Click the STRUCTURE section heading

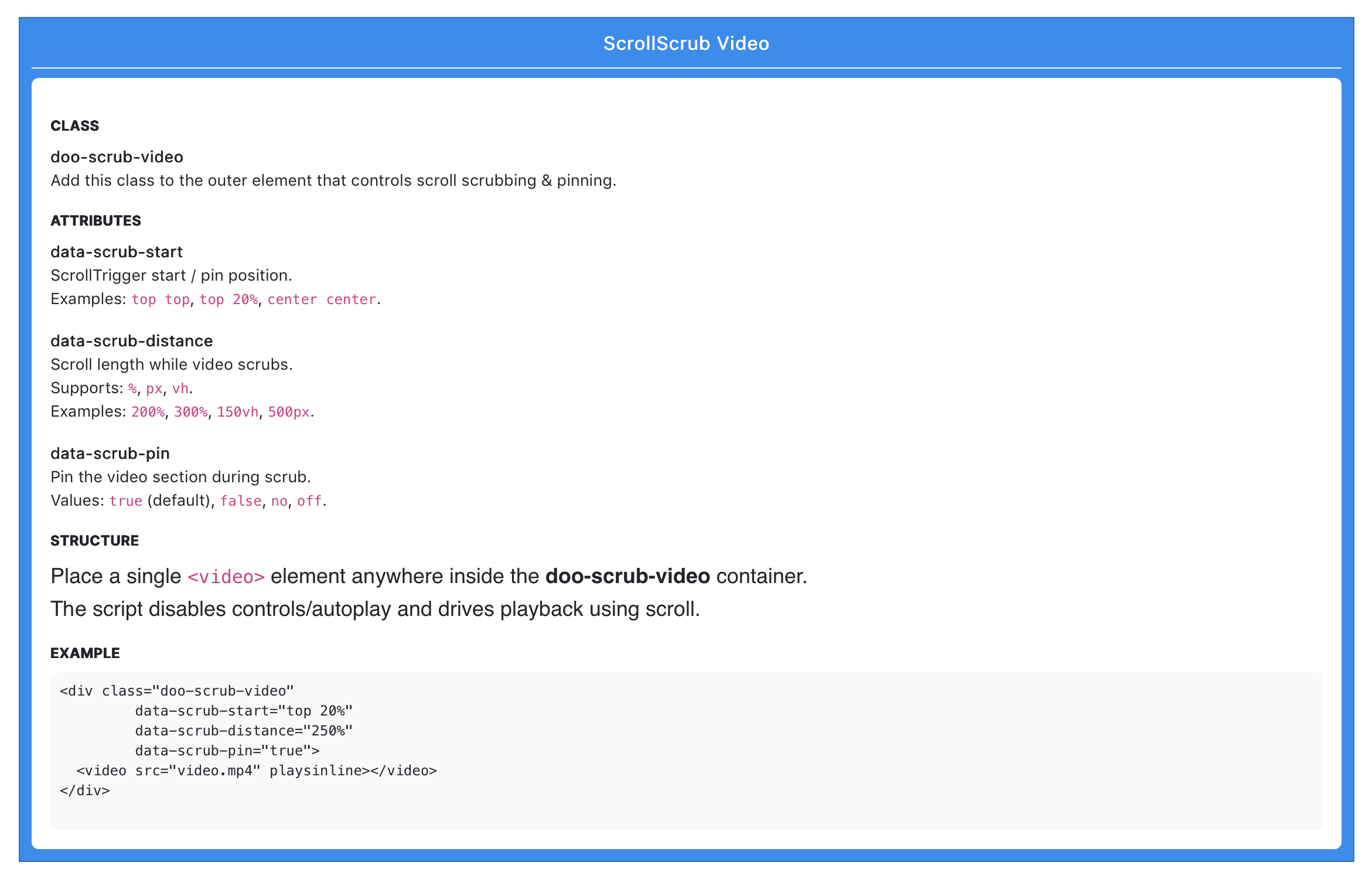[x=94, y=541]
